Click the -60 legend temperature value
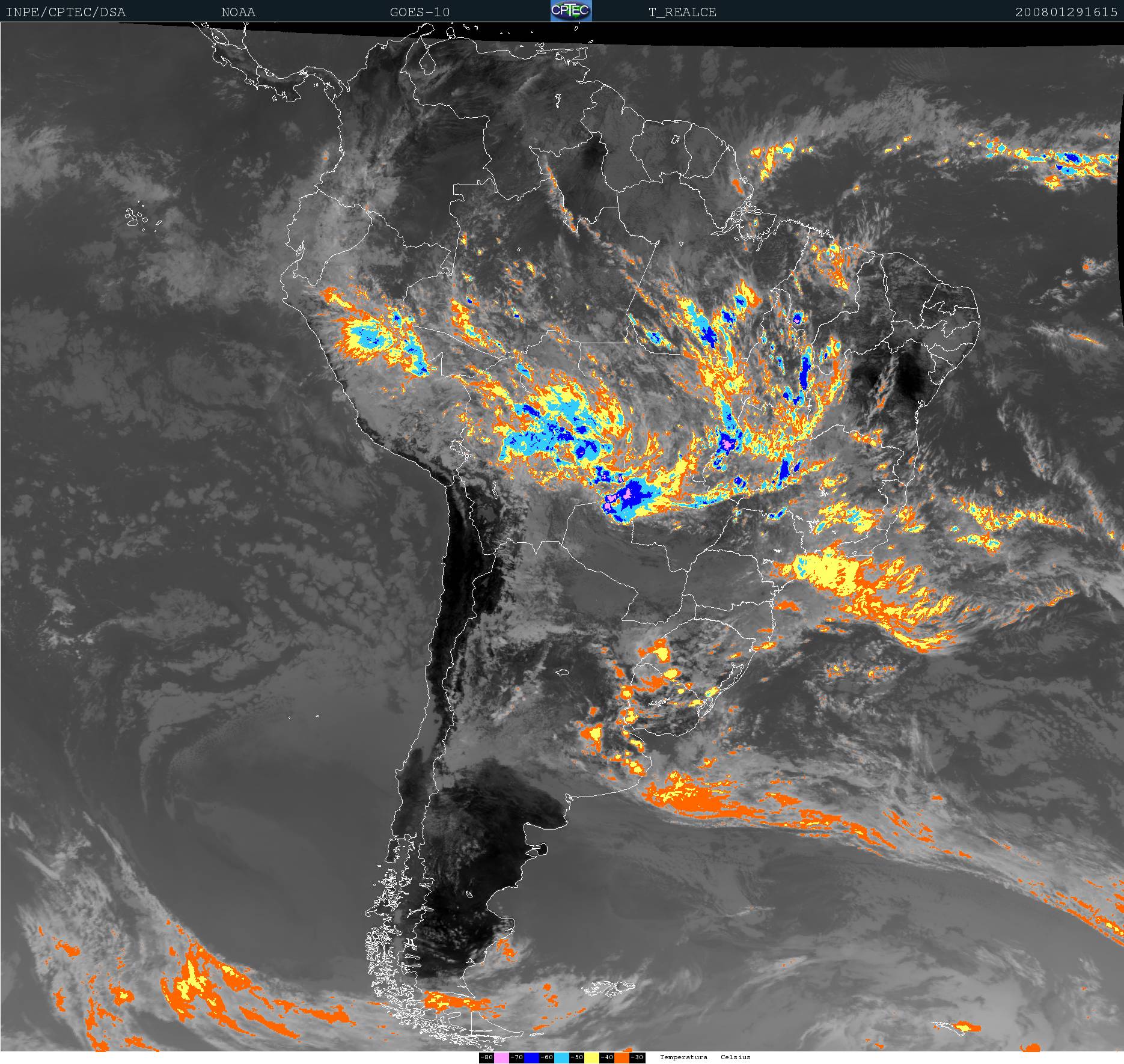Viewport: 1124px width, 1064px height. 546,1057
